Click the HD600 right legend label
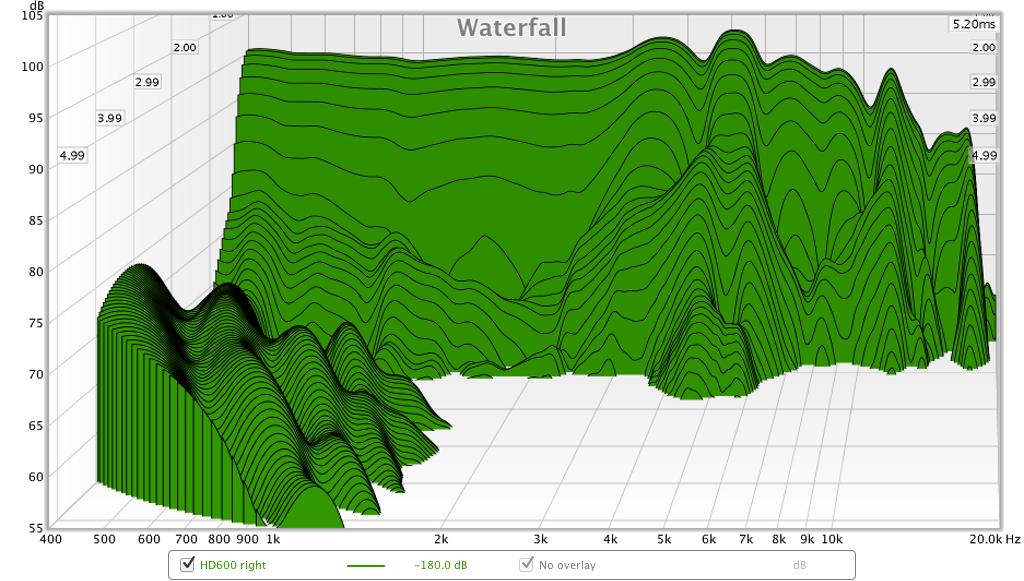The width and height of the screenshot is (1024, 581). pyautogui.click(x=232, y=565)
